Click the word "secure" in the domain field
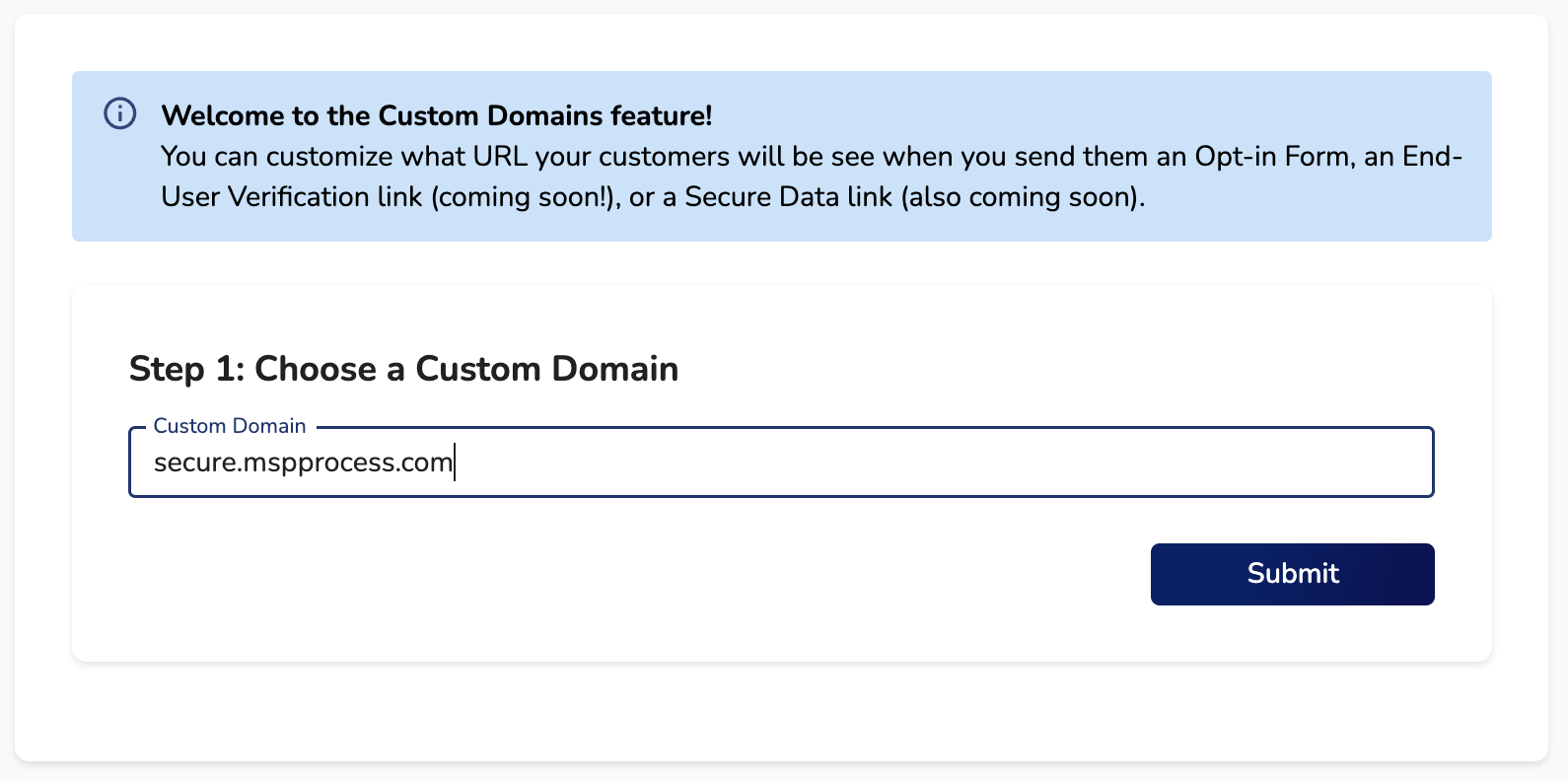The image size is (1568, 781). 195,462
